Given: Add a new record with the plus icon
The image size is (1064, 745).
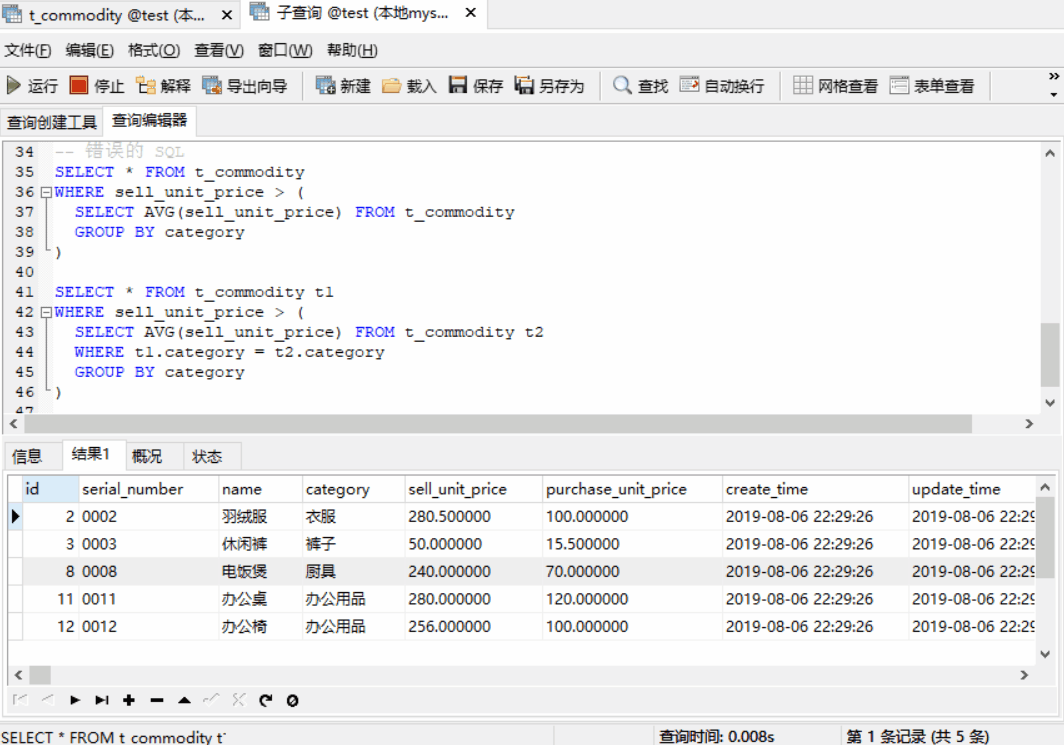Looking at the screenshot, I should (129, 701).
